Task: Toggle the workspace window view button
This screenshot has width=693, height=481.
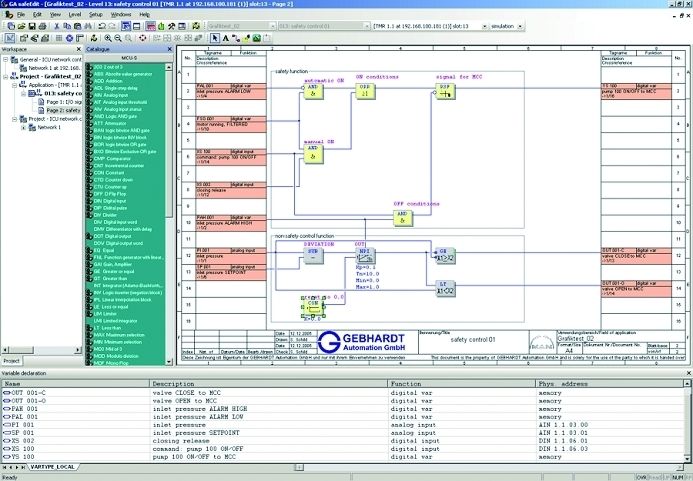Action: point(126,26)
